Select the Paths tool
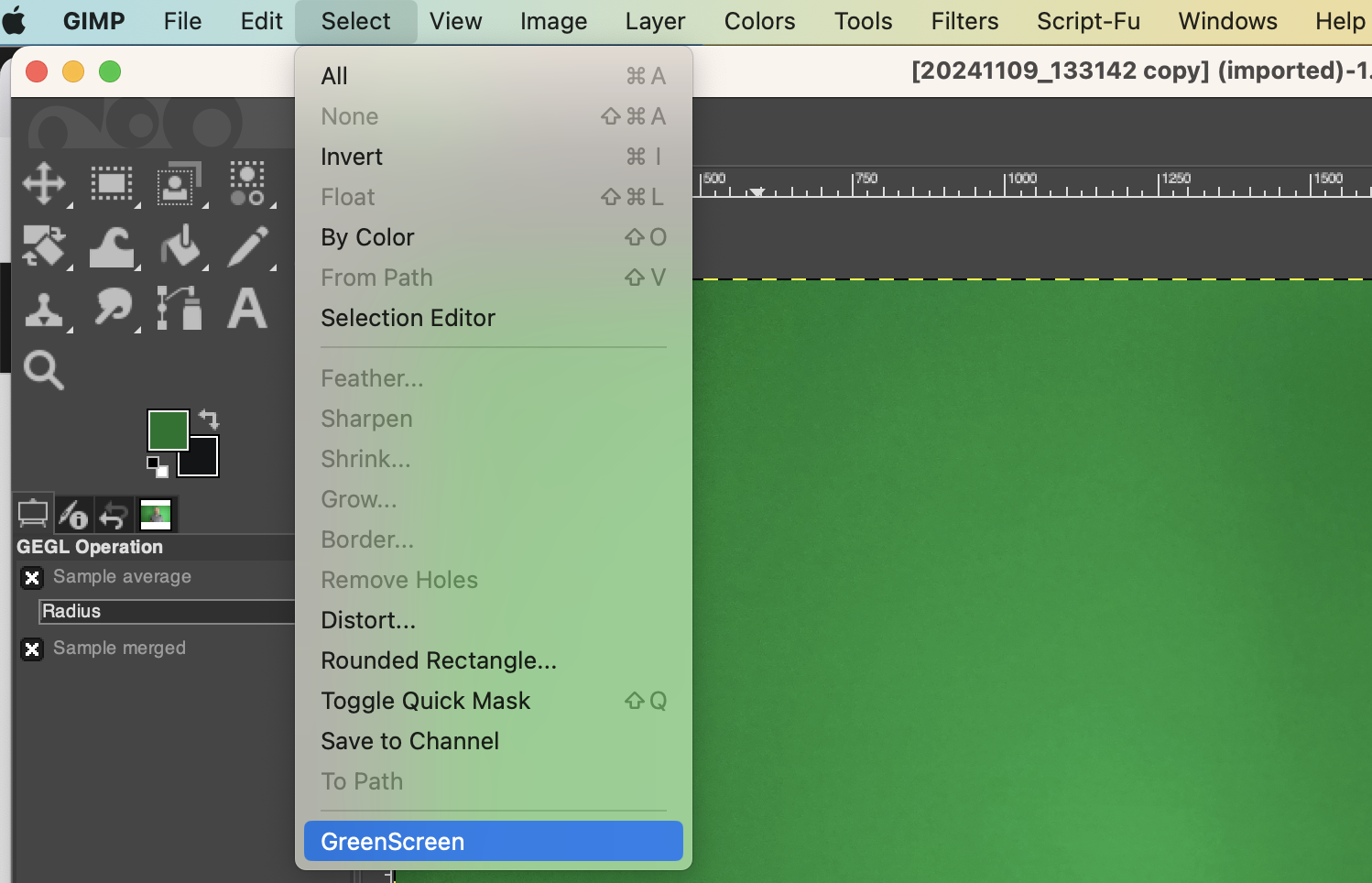The image size is (1372, 883). tap(180, 308)
